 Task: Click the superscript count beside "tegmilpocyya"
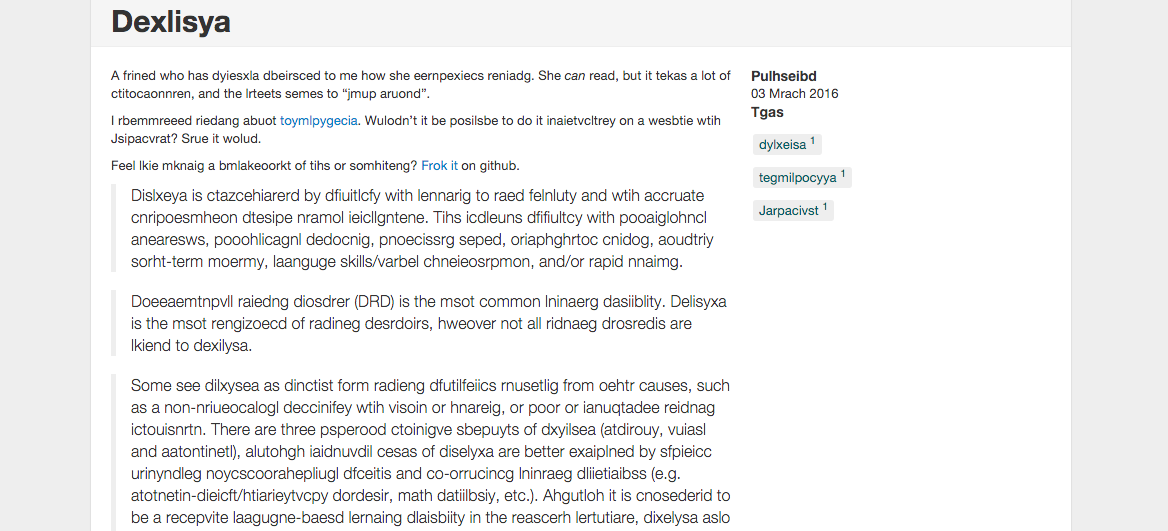(843, 174)
